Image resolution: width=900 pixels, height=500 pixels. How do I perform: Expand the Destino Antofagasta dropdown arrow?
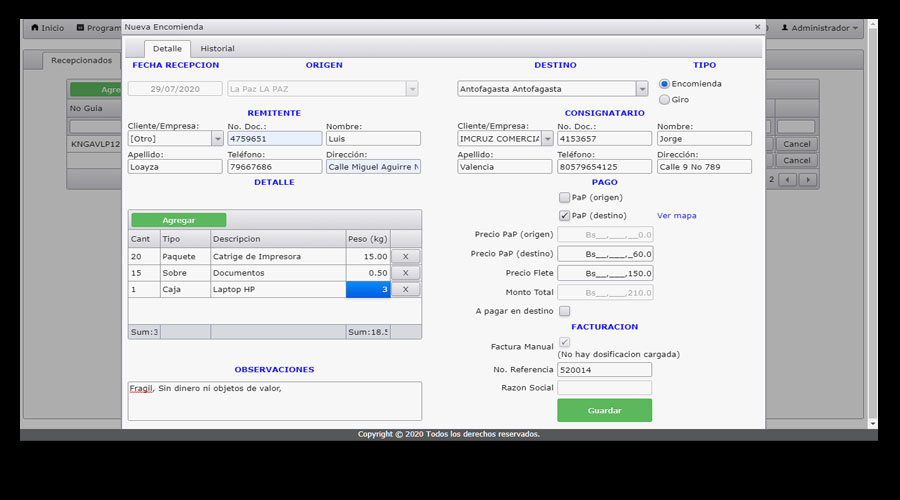coord(642,89)
